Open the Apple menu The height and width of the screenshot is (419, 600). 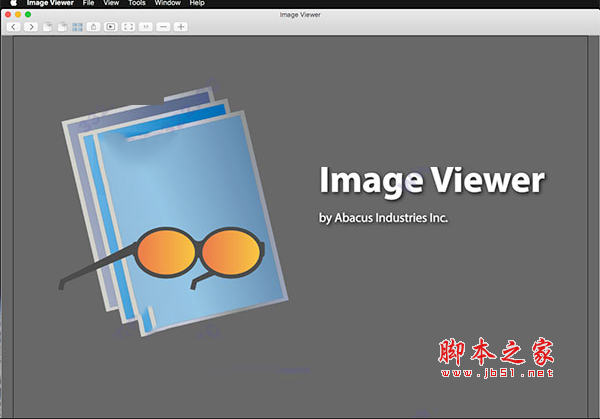point(13,3)
